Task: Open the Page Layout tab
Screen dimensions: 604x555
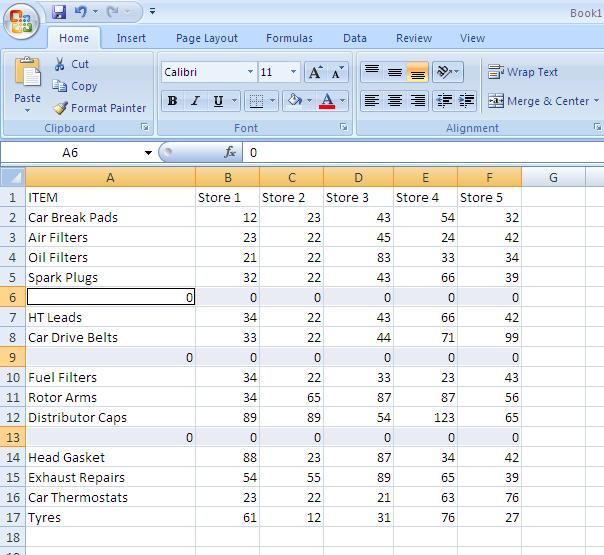Action: pyautogui.click(x=207, y=38)
